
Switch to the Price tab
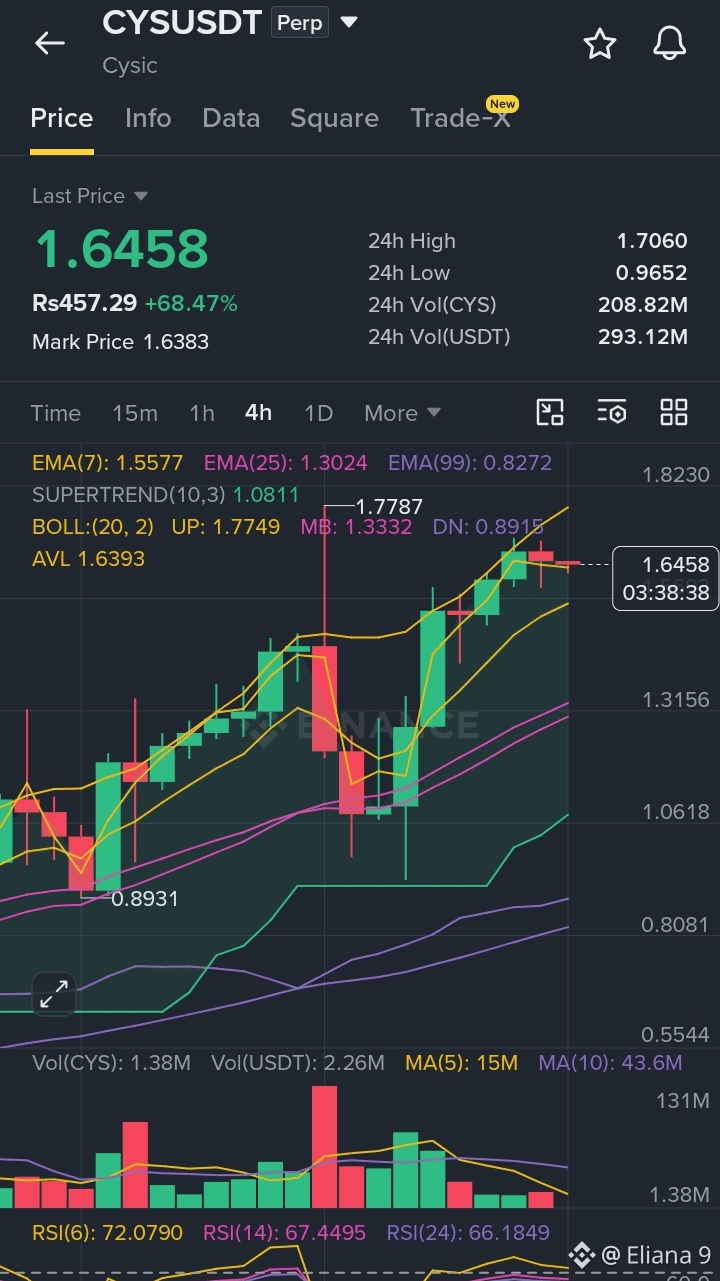click(x=62, y=118)
